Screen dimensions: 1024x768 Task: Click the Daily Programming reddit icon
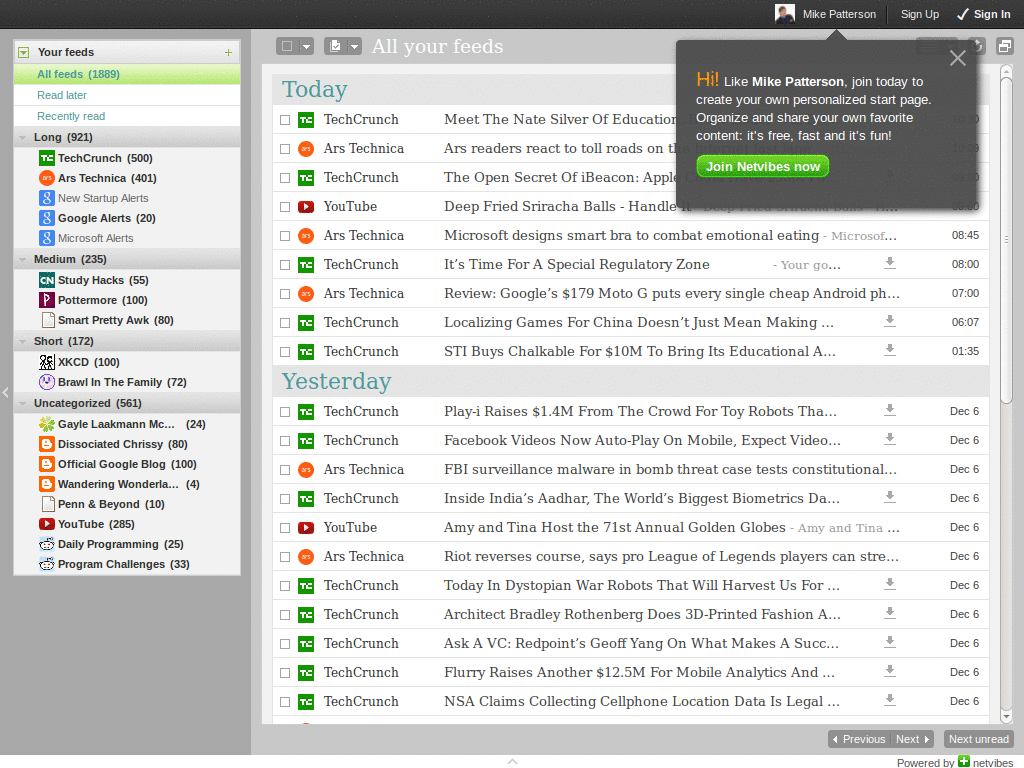pos(46,544)
